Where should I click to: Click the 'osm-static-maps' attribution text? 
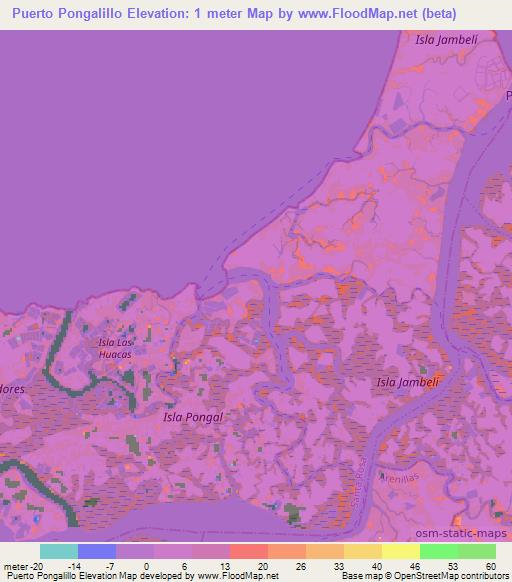pyautogui.click(x=461, y=533)
